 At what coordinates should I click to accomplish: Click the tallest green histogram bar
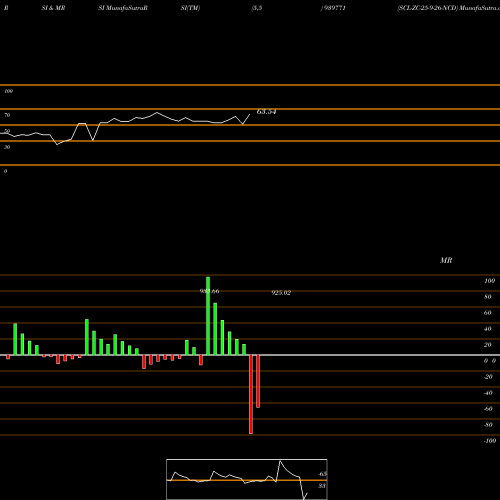pos(208,316)
